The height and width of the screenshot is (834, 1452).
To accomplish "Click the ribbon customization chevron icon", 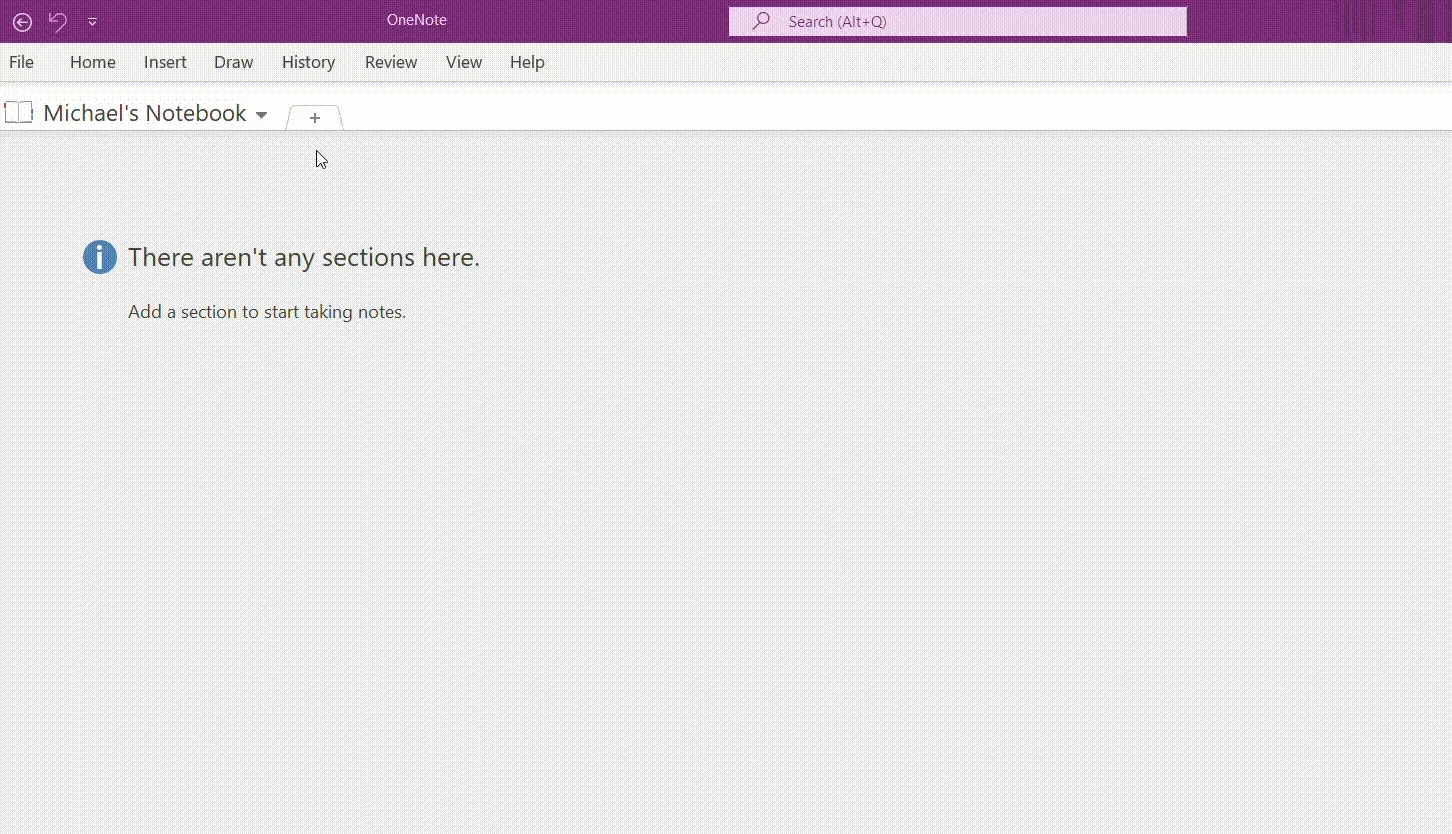I will coord(92,21).
